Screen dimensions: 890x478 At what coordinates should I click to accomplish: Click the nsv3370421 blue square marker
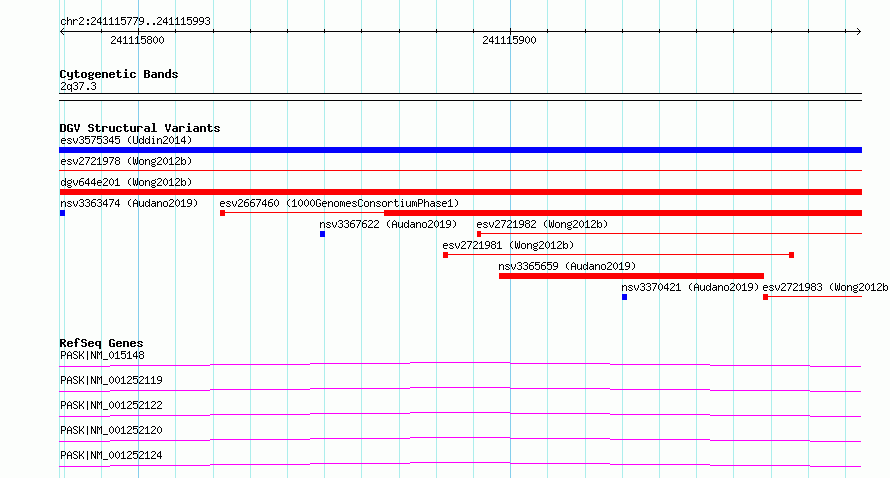(x=624, y=297)
